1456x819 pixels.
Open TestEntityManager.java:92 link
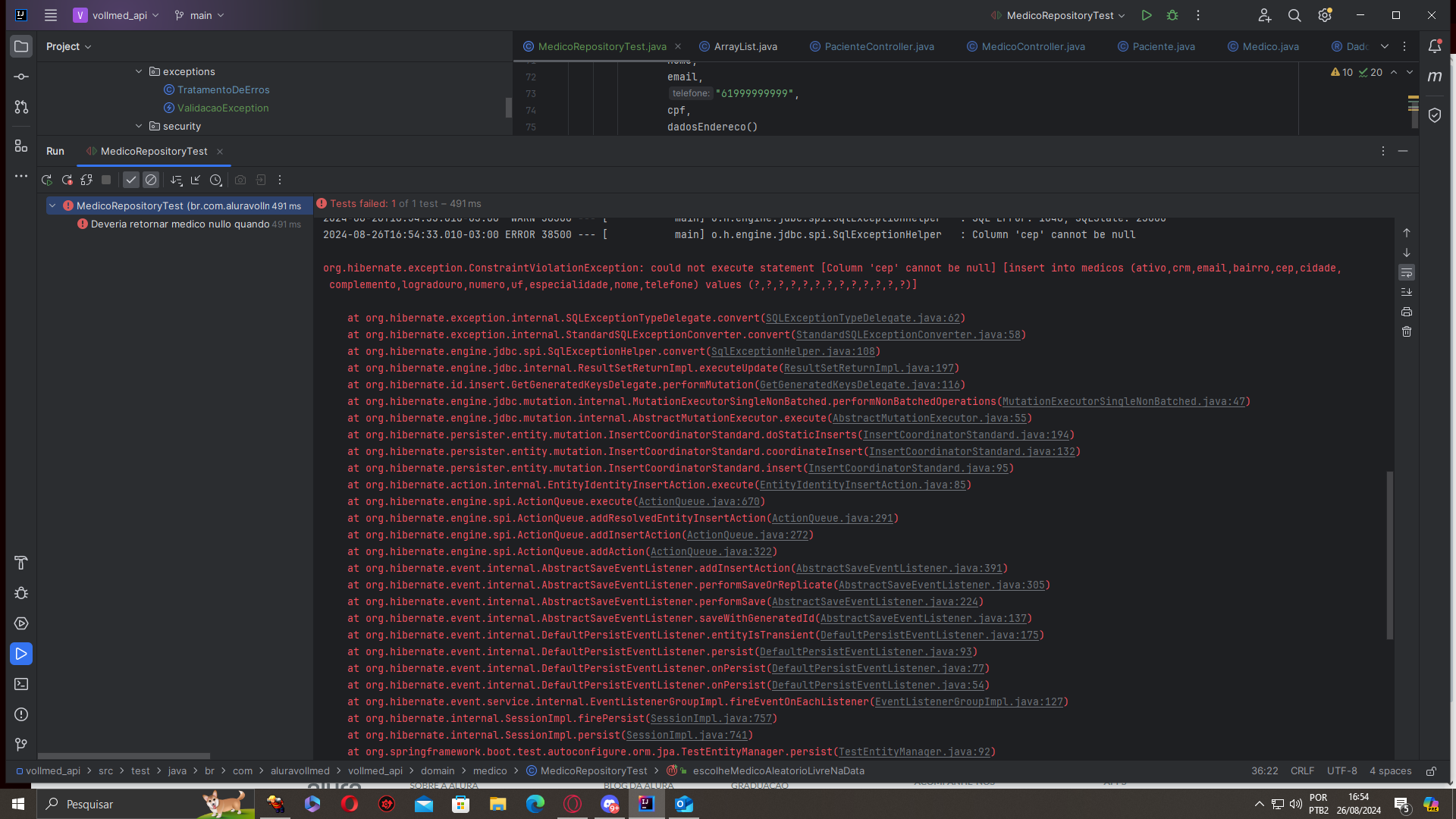(914, 752)
